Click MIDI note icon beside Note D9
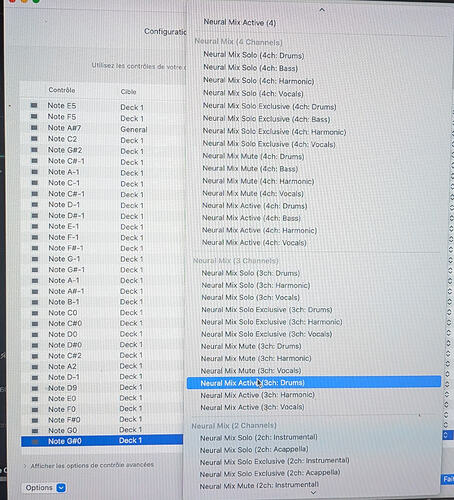The width and height of the screenshot is (454, 500). [35, 388]
